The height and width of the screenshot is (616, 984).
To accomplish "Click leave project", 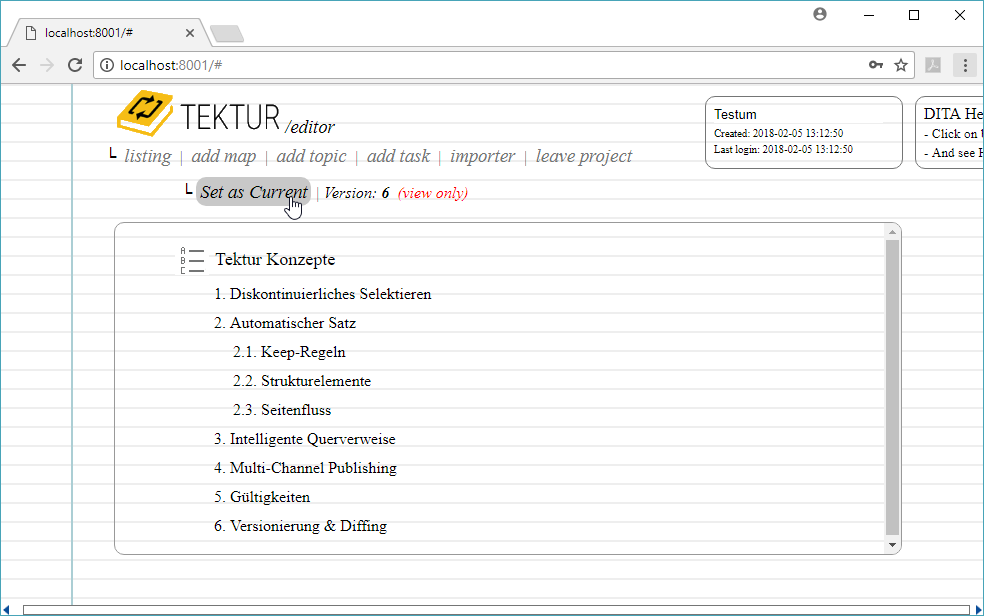I will 583,156.
